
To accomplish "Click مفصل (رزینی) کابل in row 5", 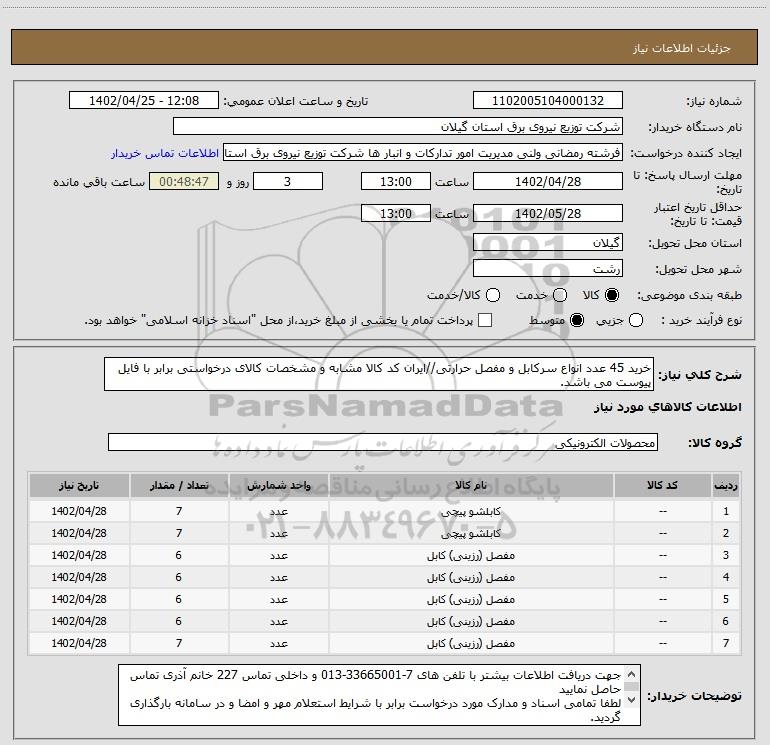I will pos(471,599).
